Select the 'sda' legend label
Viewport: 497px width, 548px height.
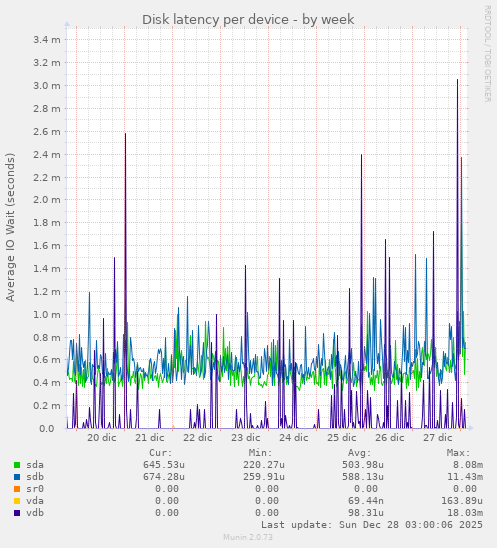35,465
